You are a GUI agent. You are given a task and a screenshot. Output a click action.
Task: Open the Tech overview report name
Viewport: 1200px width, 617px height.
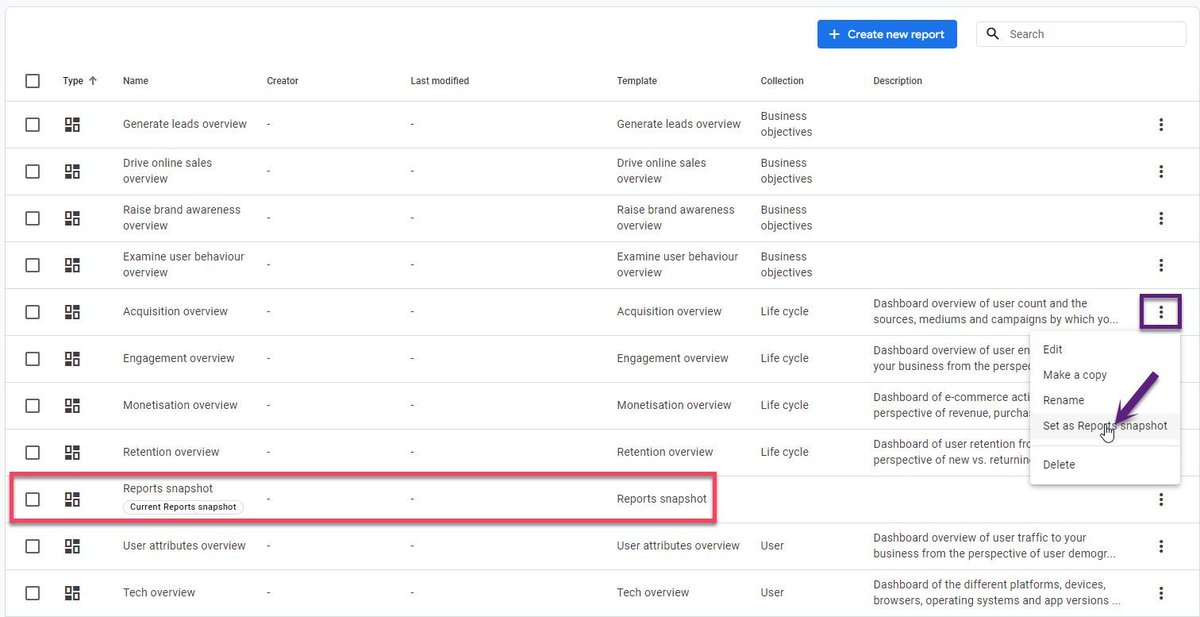159,593
